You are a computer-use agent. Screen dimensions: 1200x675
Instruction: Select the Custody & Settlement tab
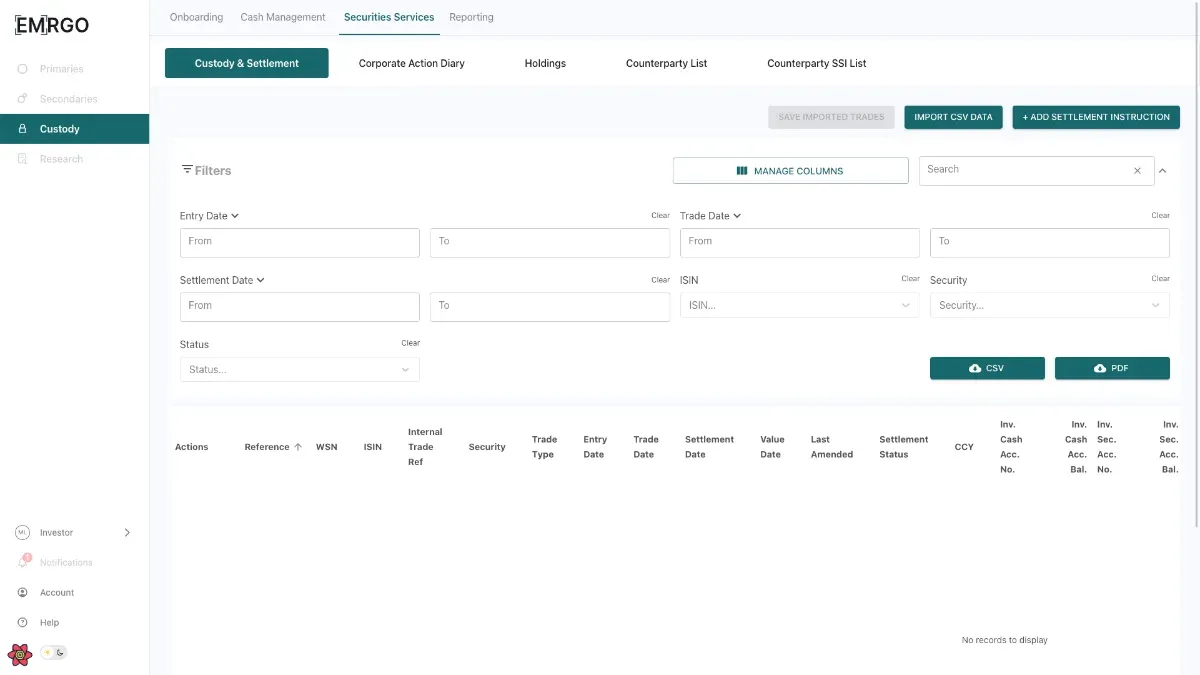tap(246, 63)
